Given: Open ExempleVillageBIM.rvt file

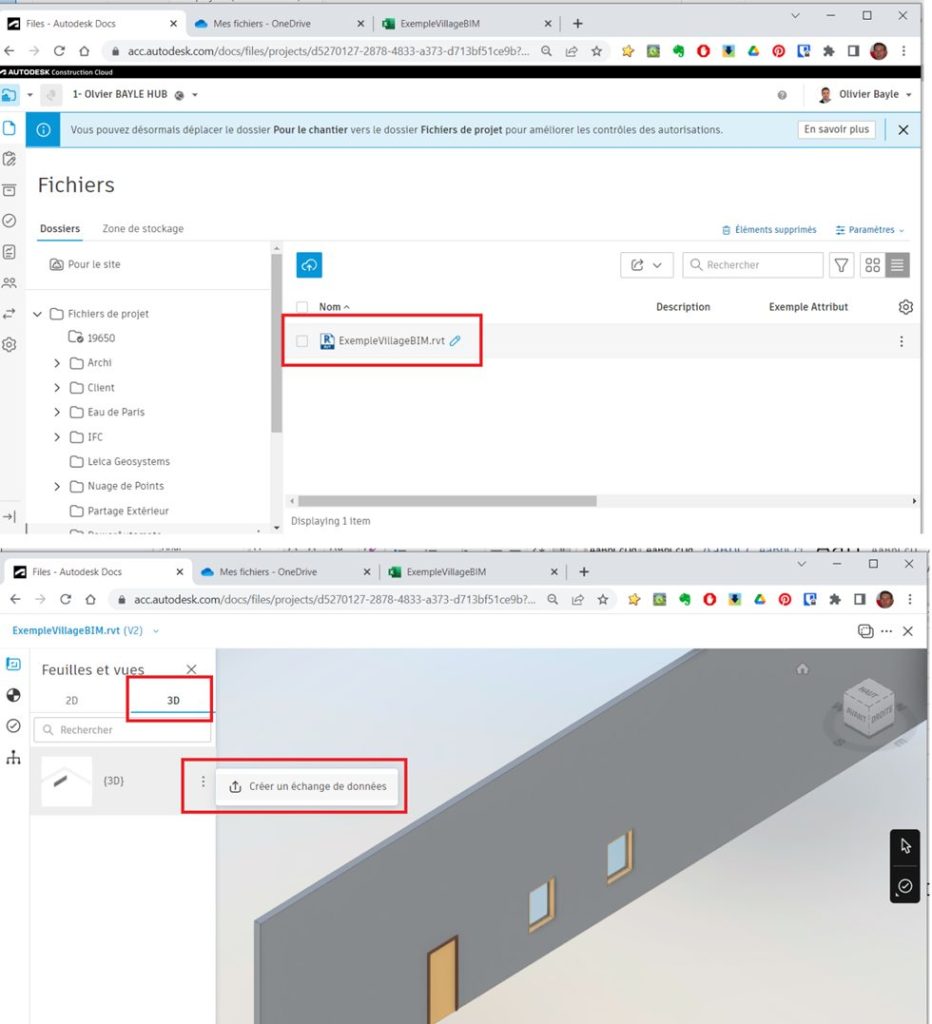Looking at the screenshot, I should click(x=391, y=341).
